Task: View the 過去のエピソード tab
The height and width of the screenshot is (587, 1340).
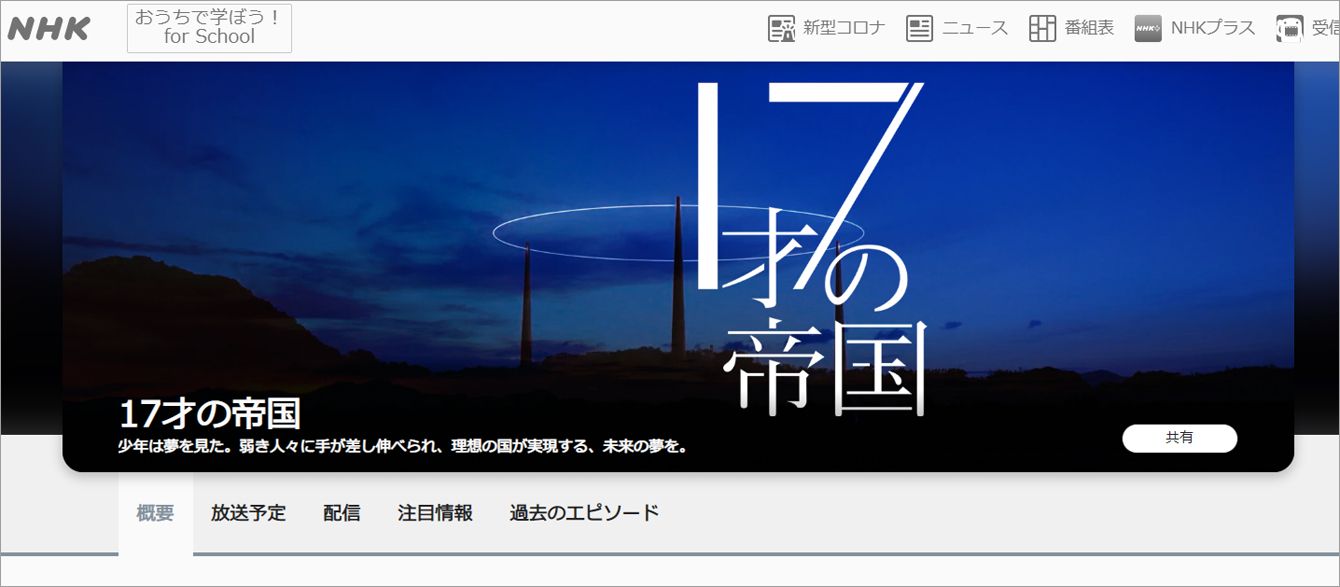Action: pos(584,513)
